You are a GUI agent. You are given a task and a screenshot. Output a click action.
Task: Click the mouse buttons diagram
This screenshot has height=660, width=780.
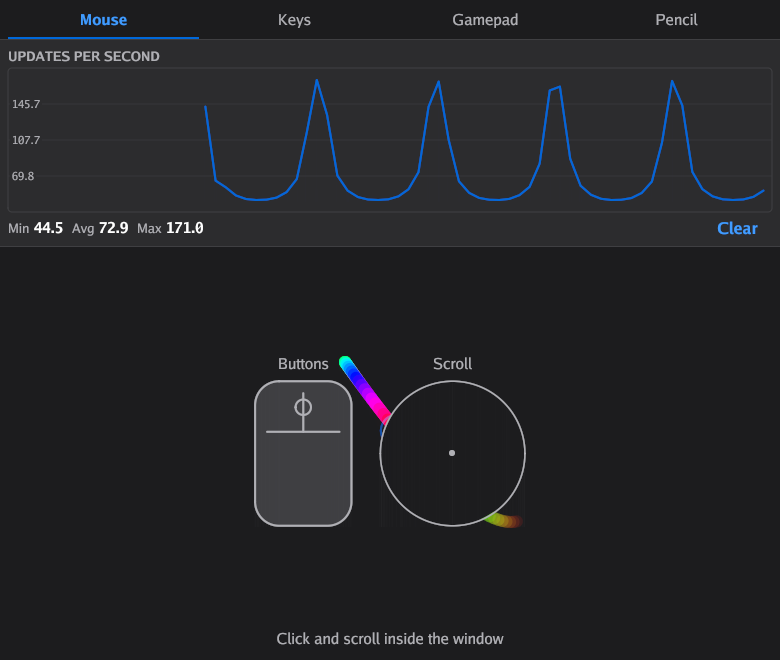click(x=303, y=453)
